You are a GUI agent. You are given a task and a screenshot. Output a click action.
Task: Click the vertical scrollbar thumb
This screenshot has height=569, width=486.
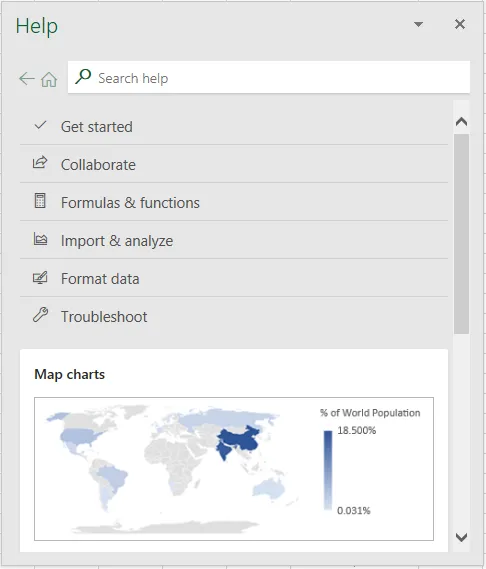click(461, 234)
